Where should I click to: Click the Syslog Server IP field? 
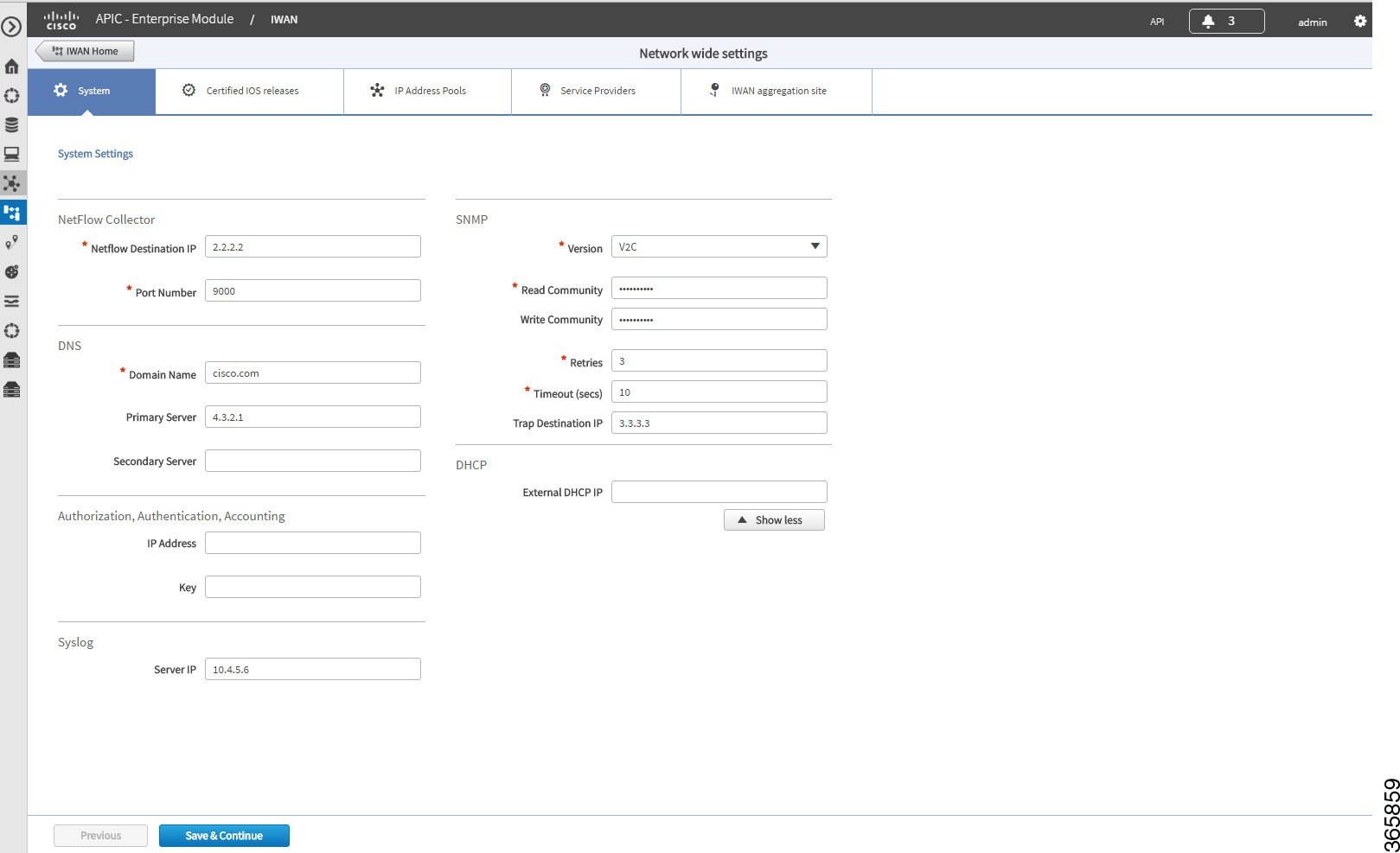(x=312, y=669)
